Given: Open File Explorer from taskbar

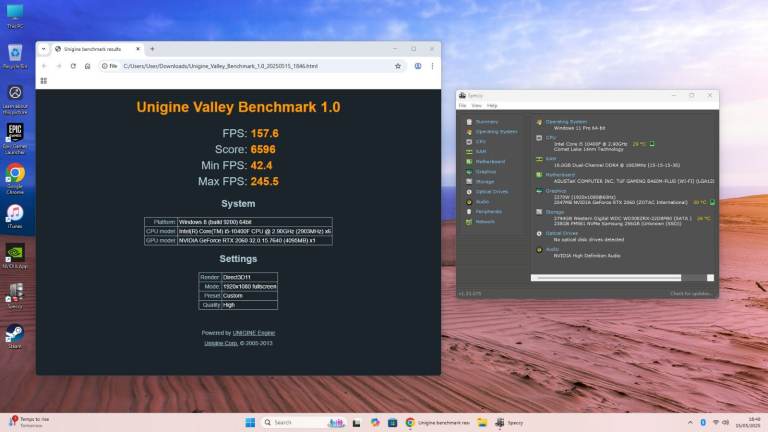Looking at the screenshot, I should (482, 423).
